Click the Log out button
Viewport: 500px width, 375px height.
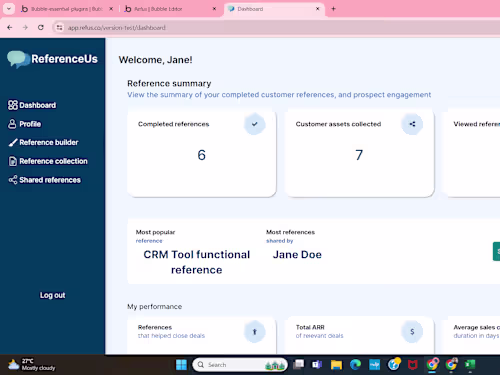(53, 295)
